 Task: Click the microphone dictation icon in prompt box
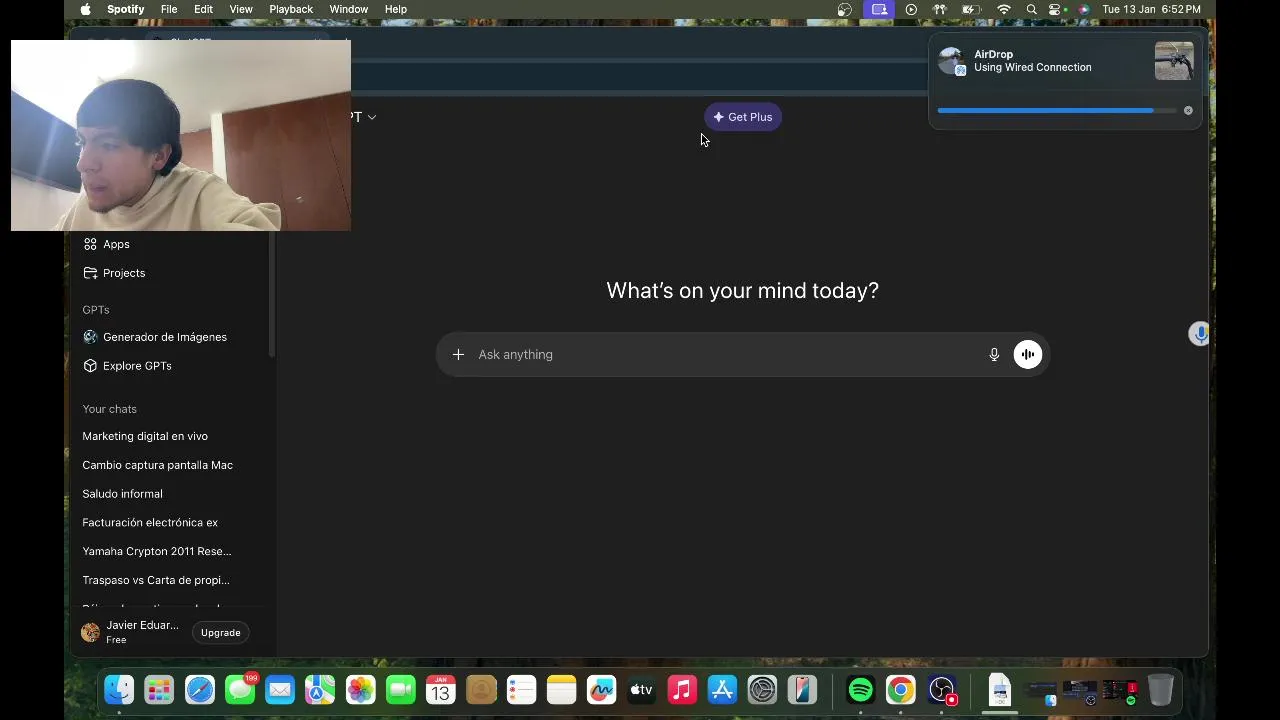994,354
